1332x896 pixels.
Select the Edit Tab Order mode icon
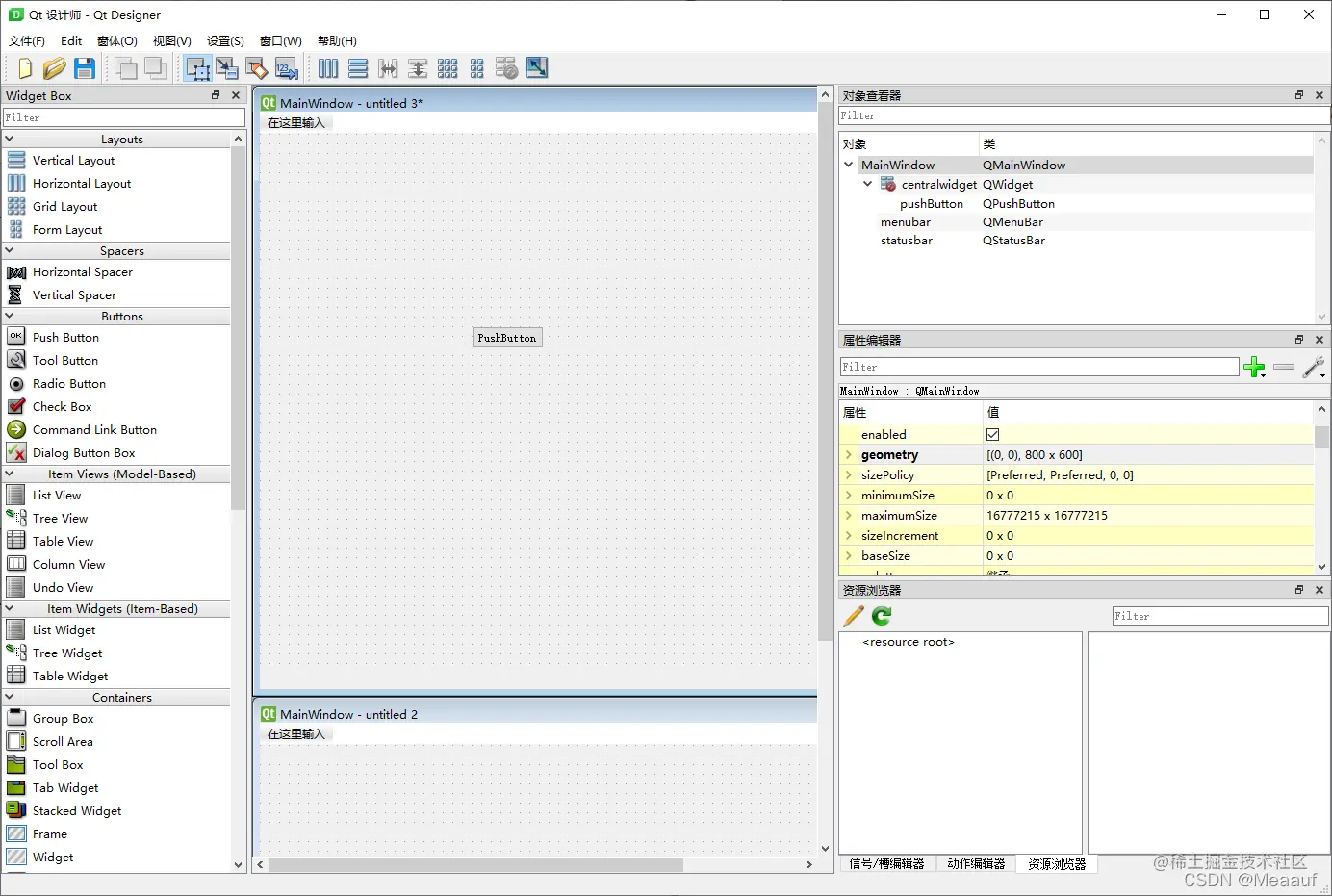pos(287,68)
